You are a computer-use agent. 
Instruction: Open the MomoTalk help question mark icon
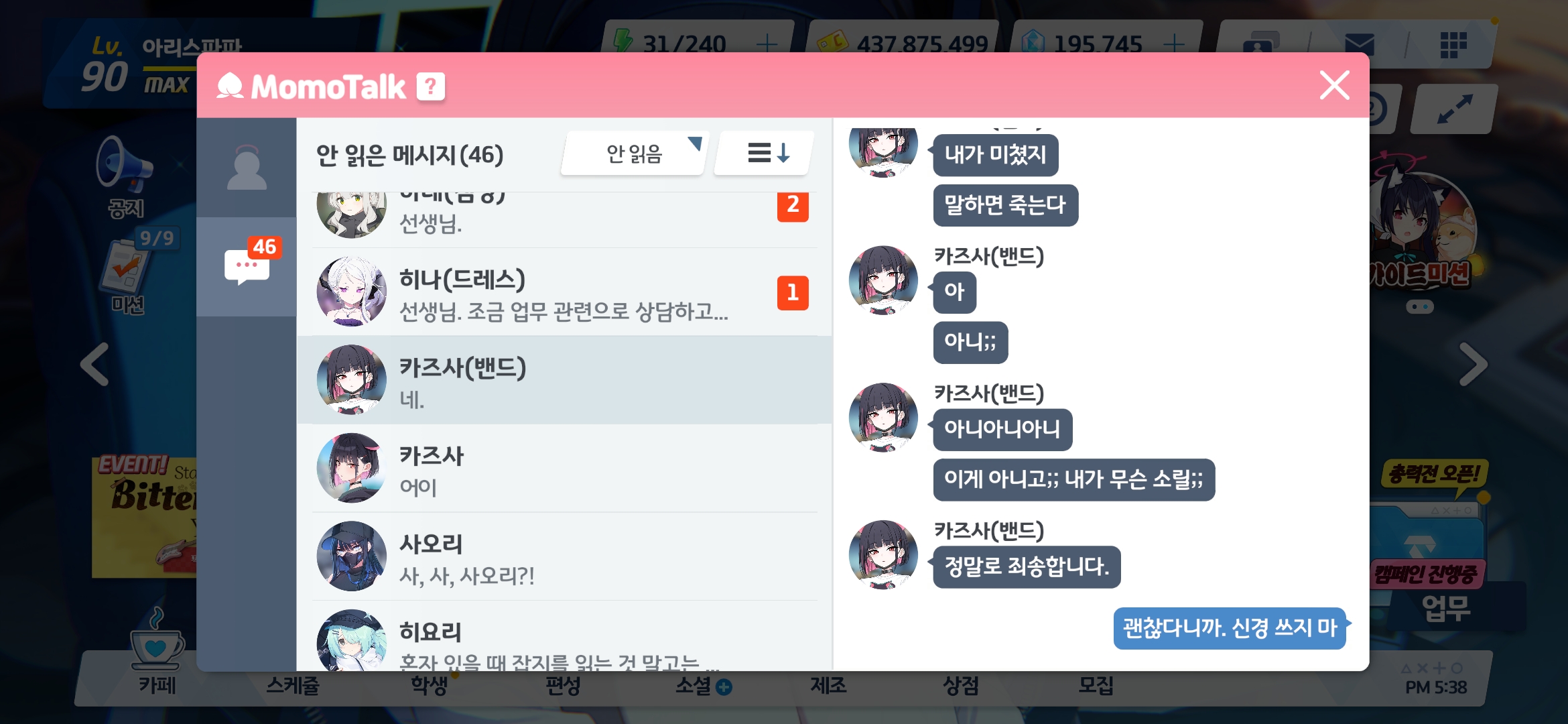pos(430,86)
